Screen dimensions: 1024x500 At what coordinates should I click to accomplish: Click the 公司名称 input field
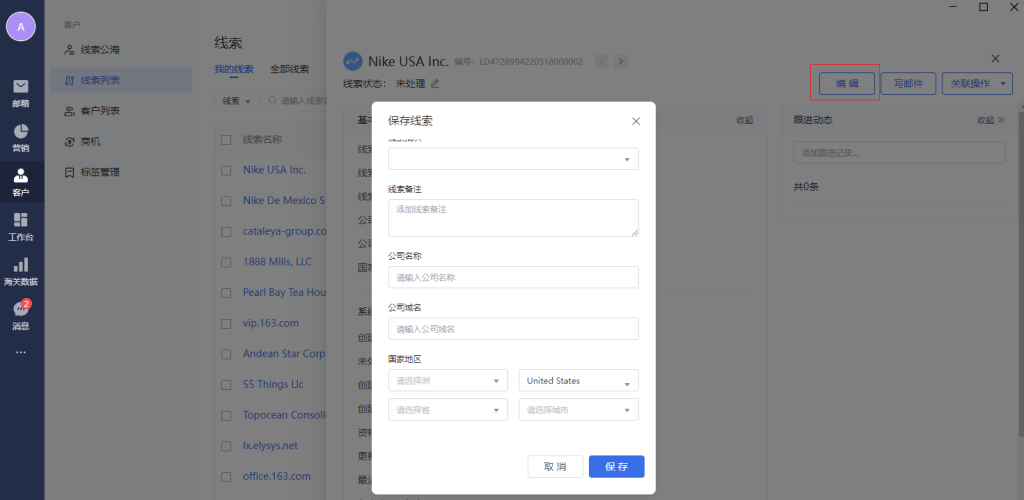pyautogui.click(x=513, y=277)
